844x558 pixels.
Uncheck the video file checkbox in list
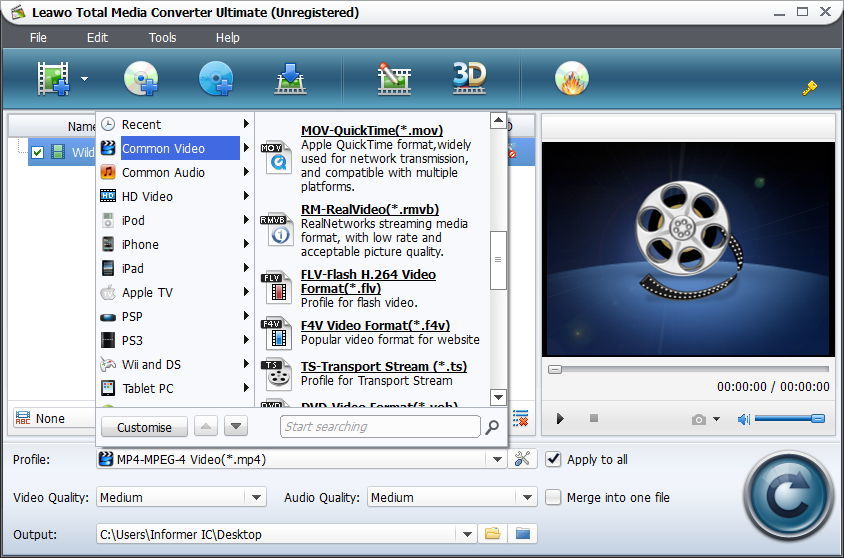[37, 152]
